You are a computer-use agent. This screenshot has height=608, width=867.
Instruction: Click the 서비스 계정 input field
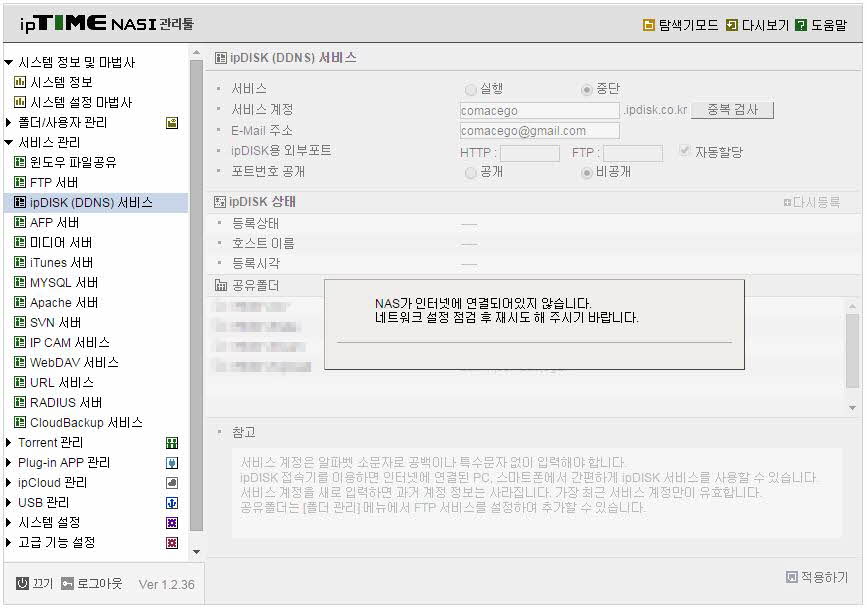pos(540,111)
